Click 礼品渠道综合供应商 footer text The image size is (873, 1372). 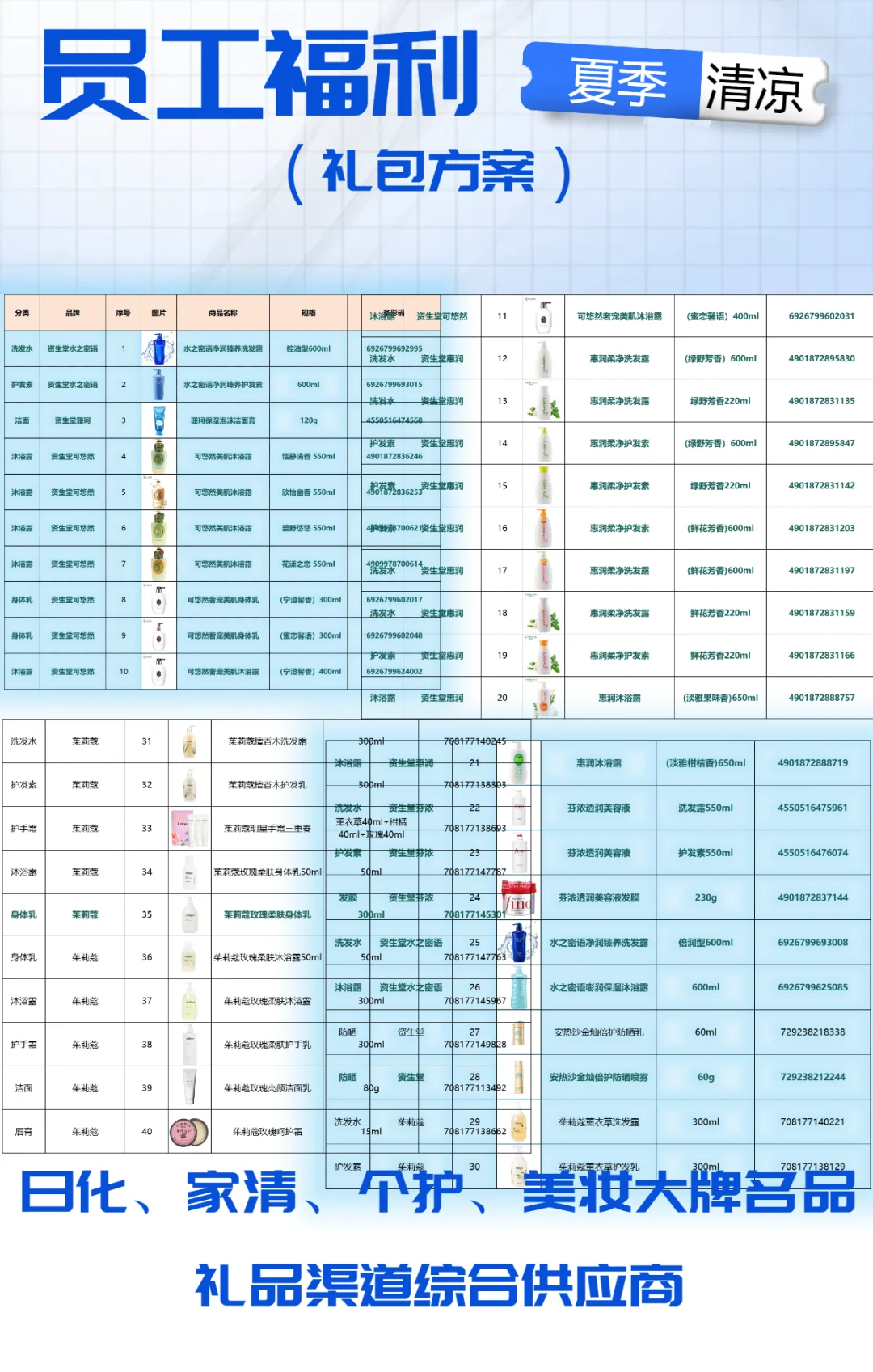coord(440,1285)
